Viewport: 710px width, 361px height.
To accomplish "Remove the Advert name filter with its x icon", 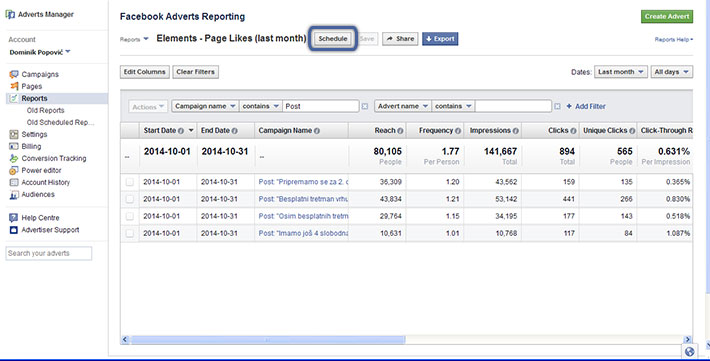I will tap(557, 106).
